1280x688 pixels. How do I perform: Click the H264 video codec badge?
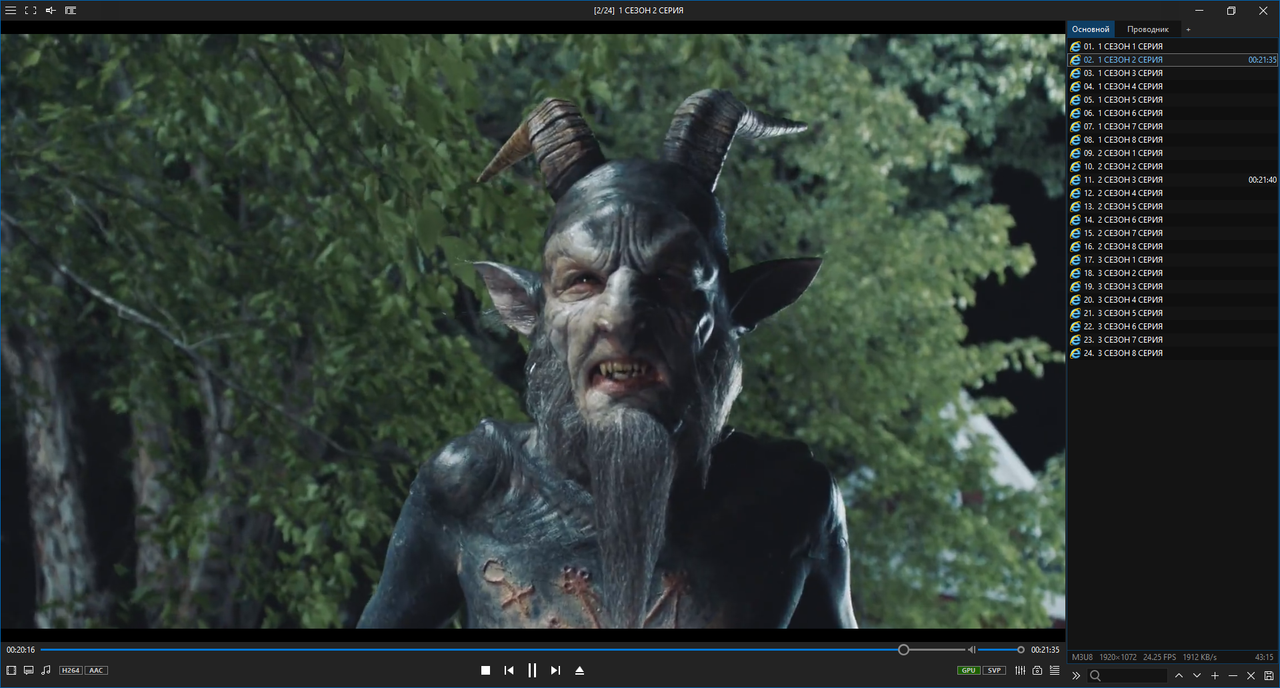[x=70, y=670]
